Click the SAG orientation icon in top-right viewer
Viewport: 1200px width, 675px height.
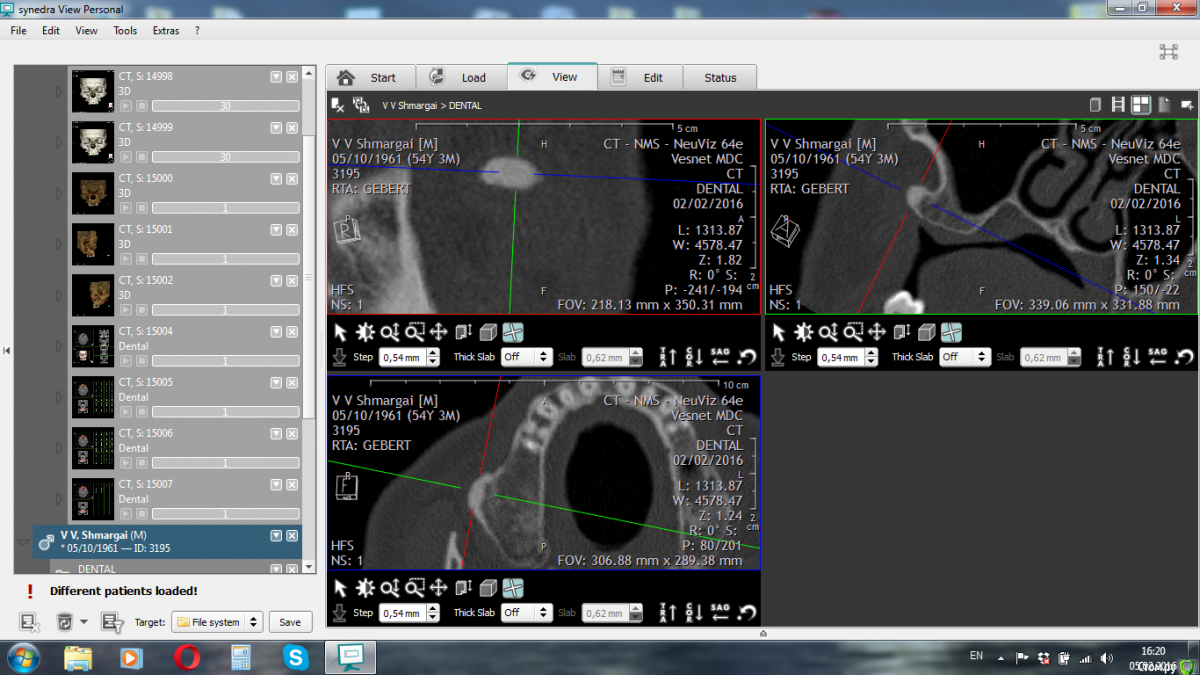coord(1157,356)
